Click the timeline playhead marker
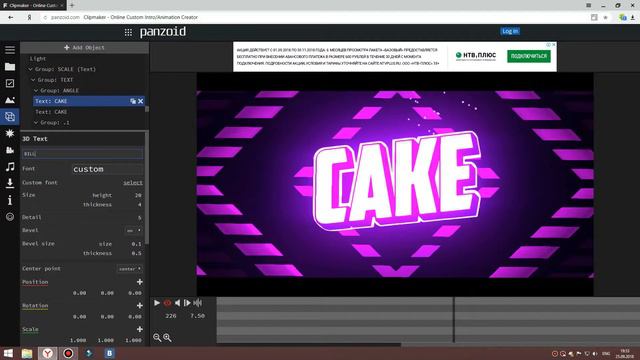 tap(453, 320)
